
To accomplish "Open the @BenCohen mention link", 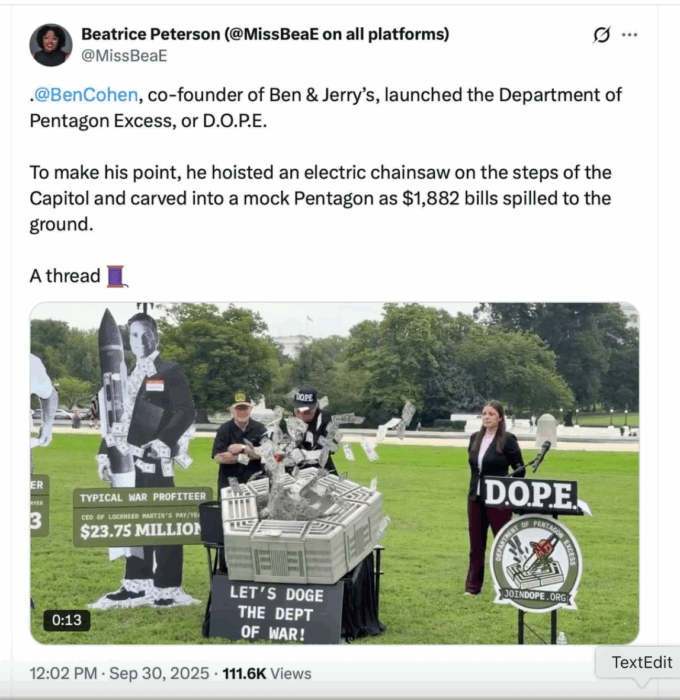I will pos(86,95).
